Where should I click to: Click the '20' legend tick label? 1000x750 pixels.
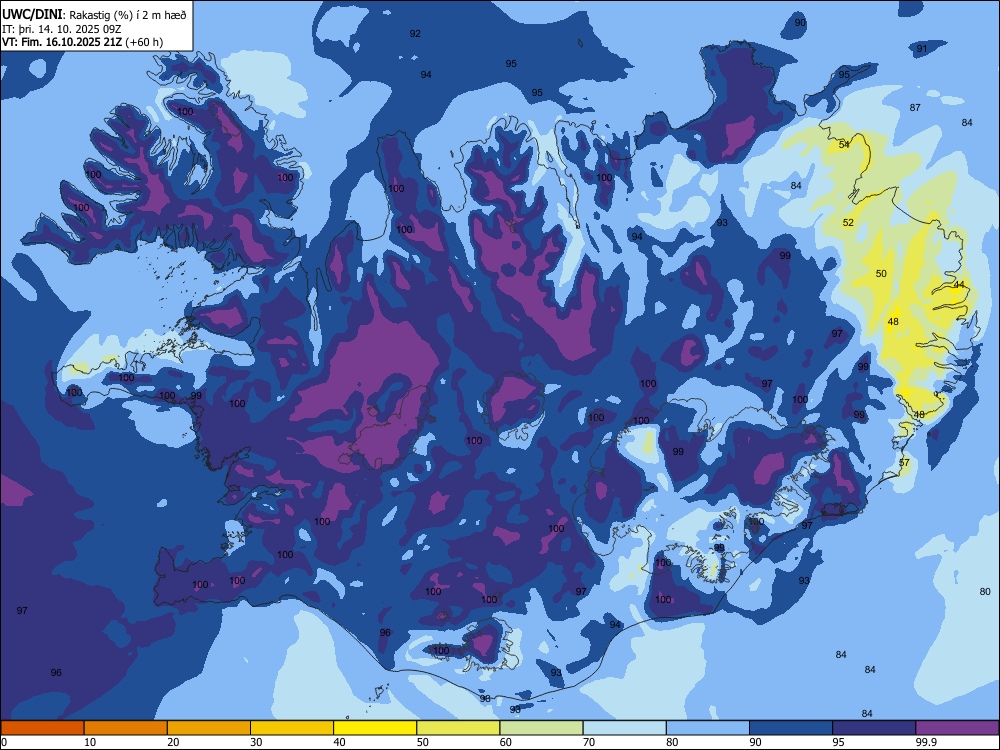173,742
